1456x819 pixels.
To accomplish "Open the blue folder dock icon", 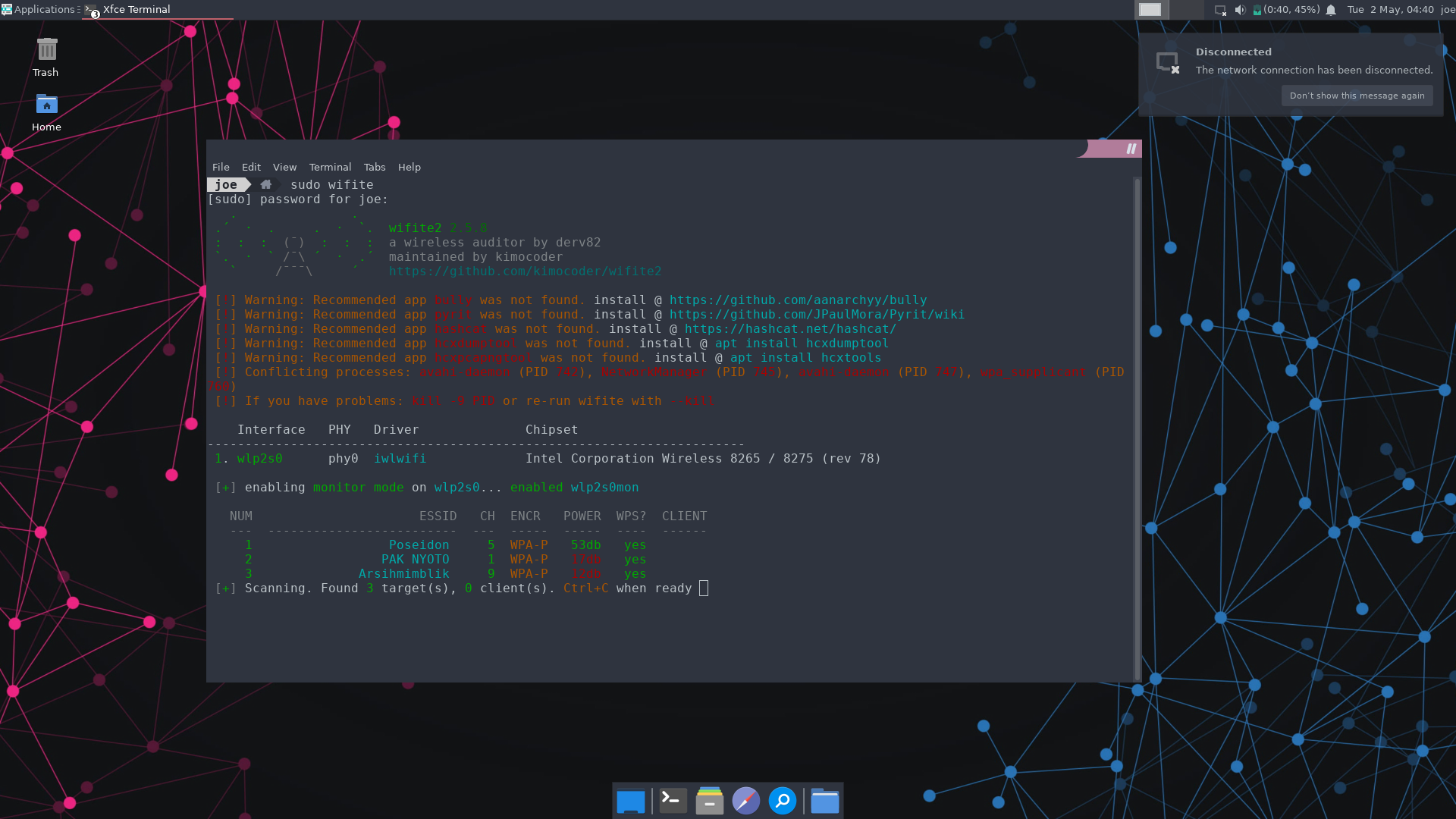I will coord(824,801).
